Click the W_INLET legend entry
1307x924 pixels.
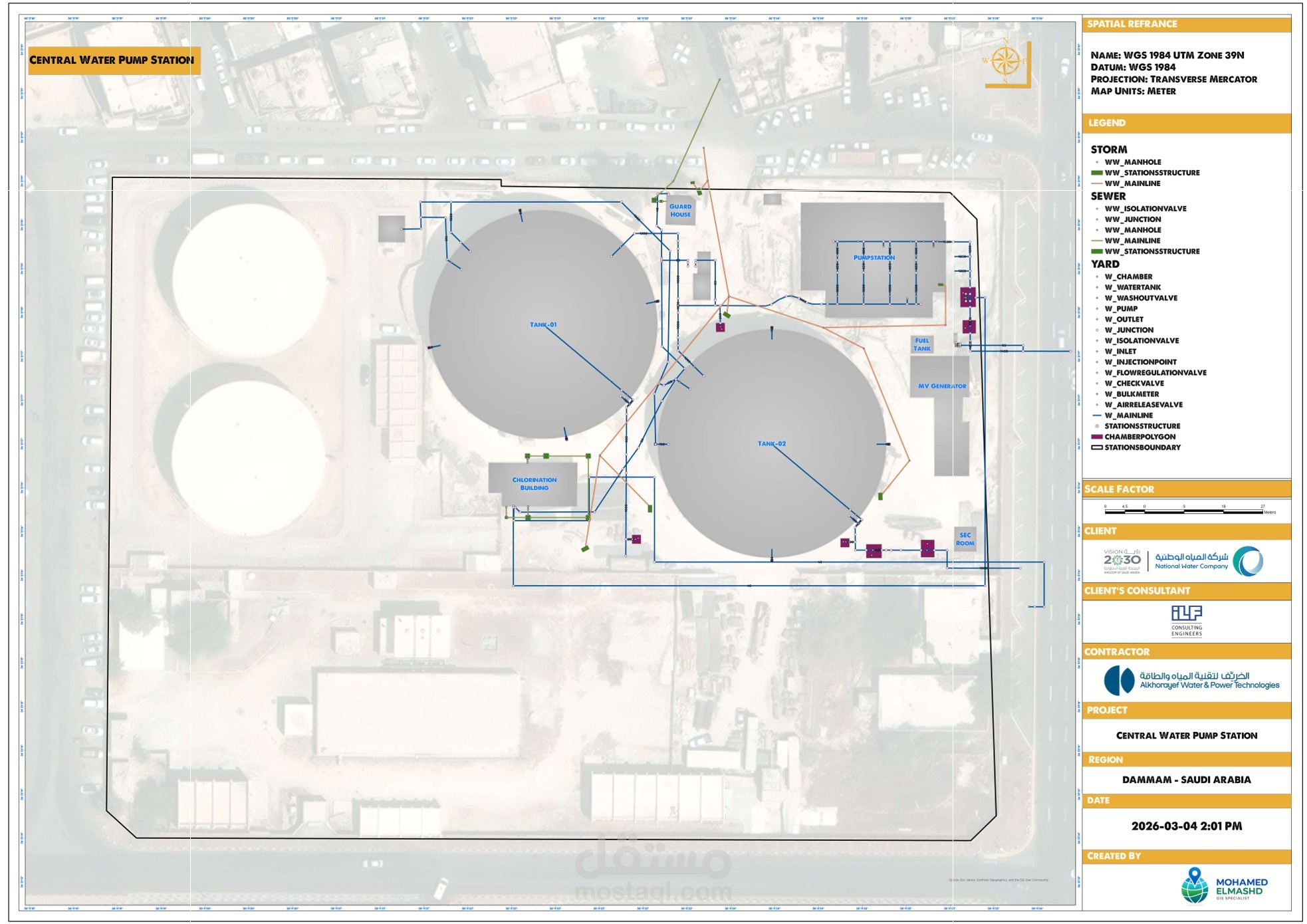[x=1120, y=352]
